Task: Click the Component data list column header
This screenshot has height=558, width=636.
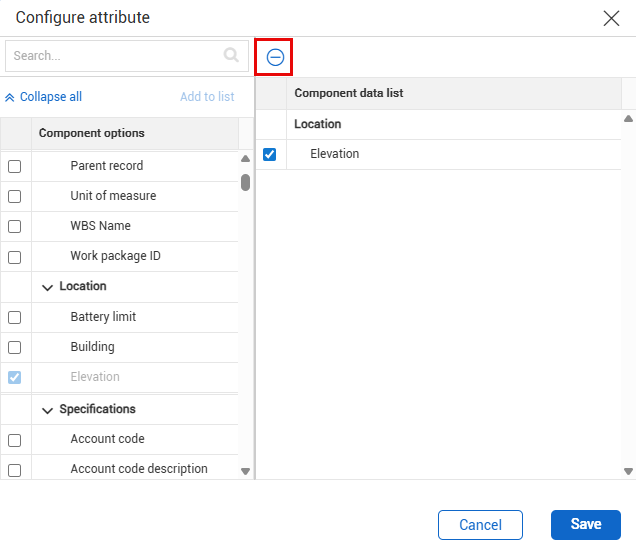Action: (x=348, y=93)
